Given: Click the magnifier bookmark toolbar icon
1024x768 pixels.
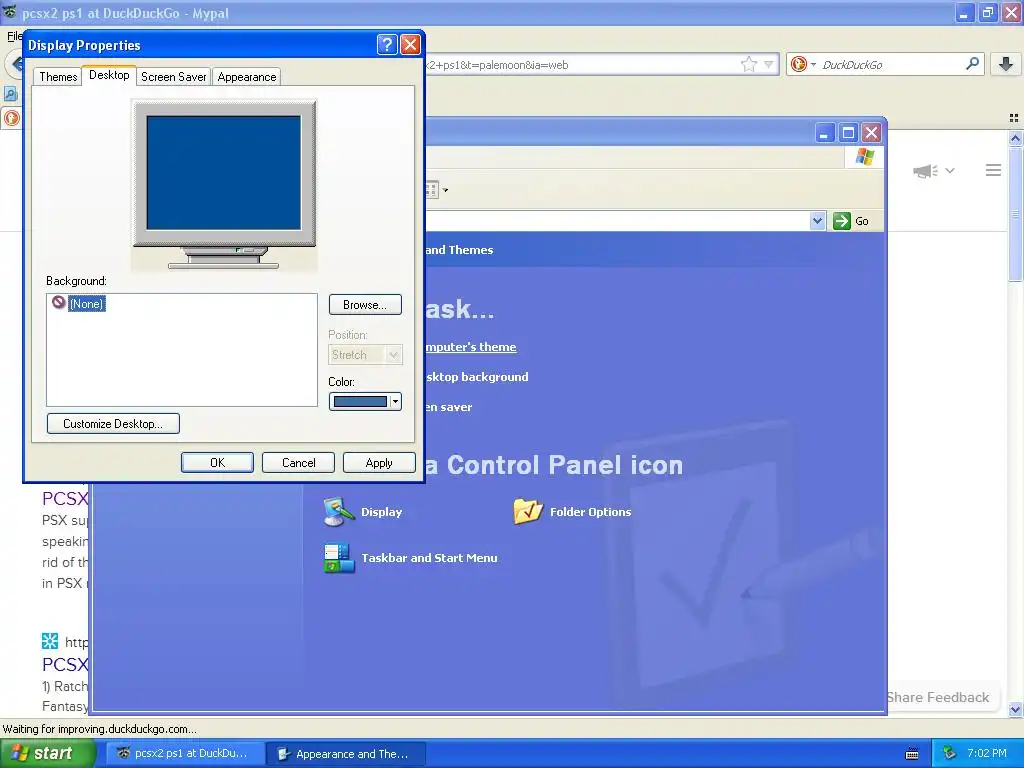Looking at the screenshot, I should pos(10,94).
